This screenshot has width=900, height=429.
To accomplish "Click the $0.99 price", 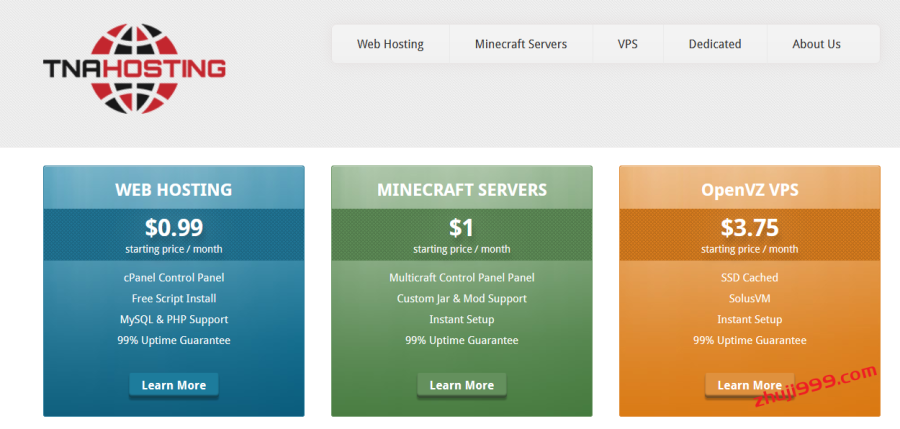I will [174, 228].
